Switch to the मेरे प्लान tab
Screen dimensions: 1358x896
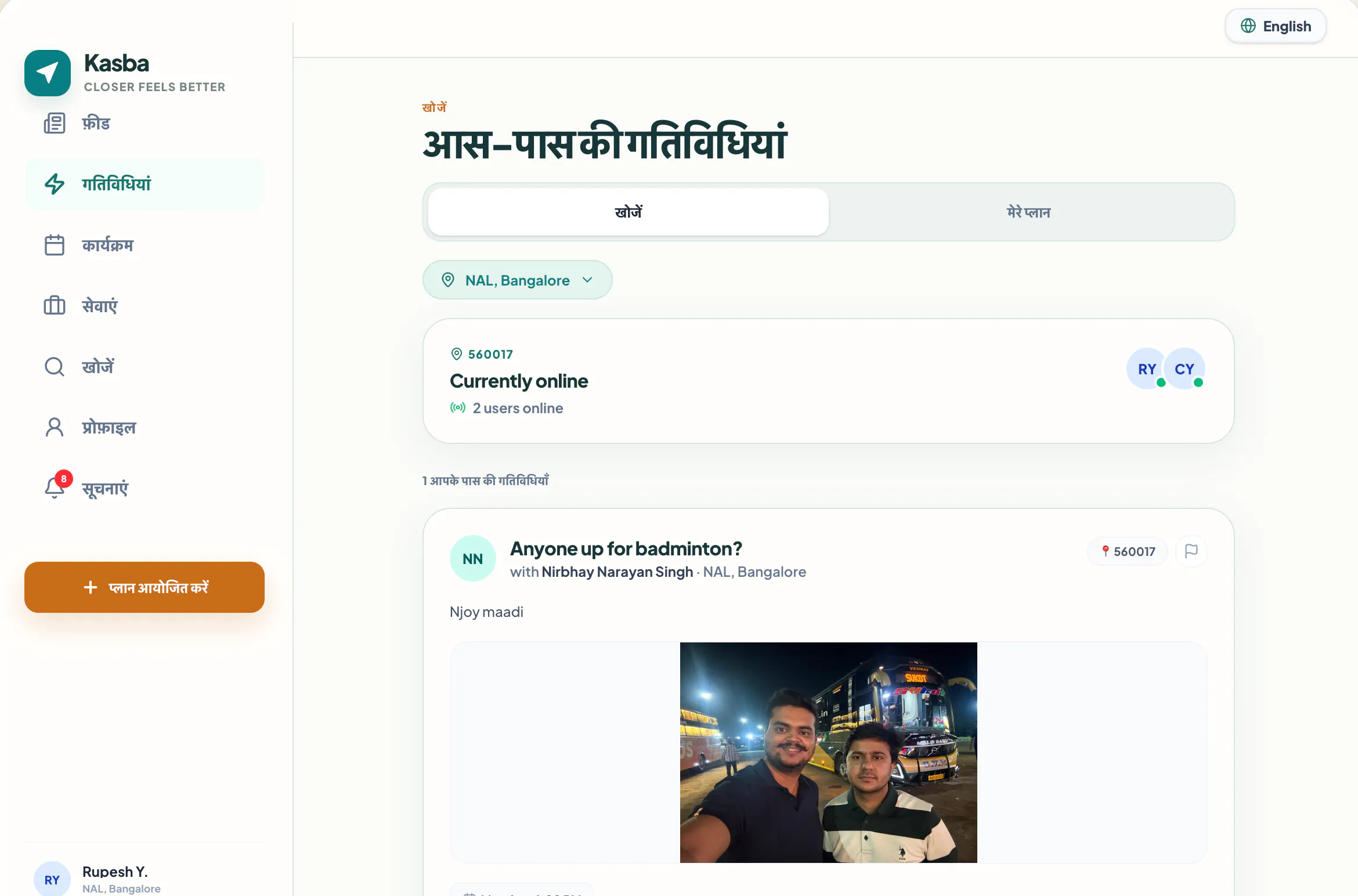[x=1029, y=212]
